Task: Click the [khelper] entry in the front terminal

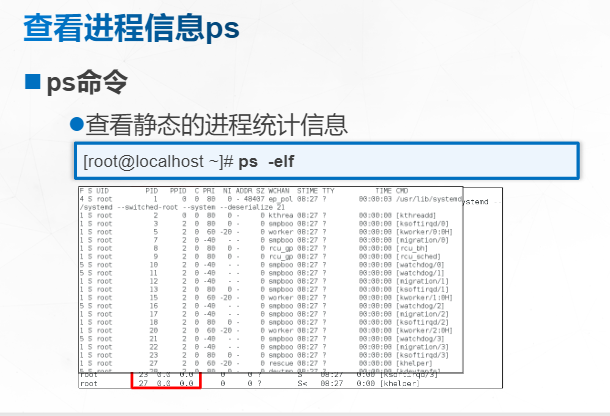Action: [414, 363]
